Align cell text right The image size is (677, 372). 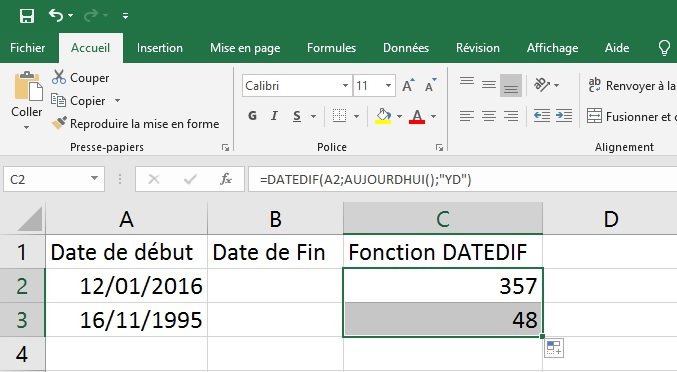[x=511, y=116]
